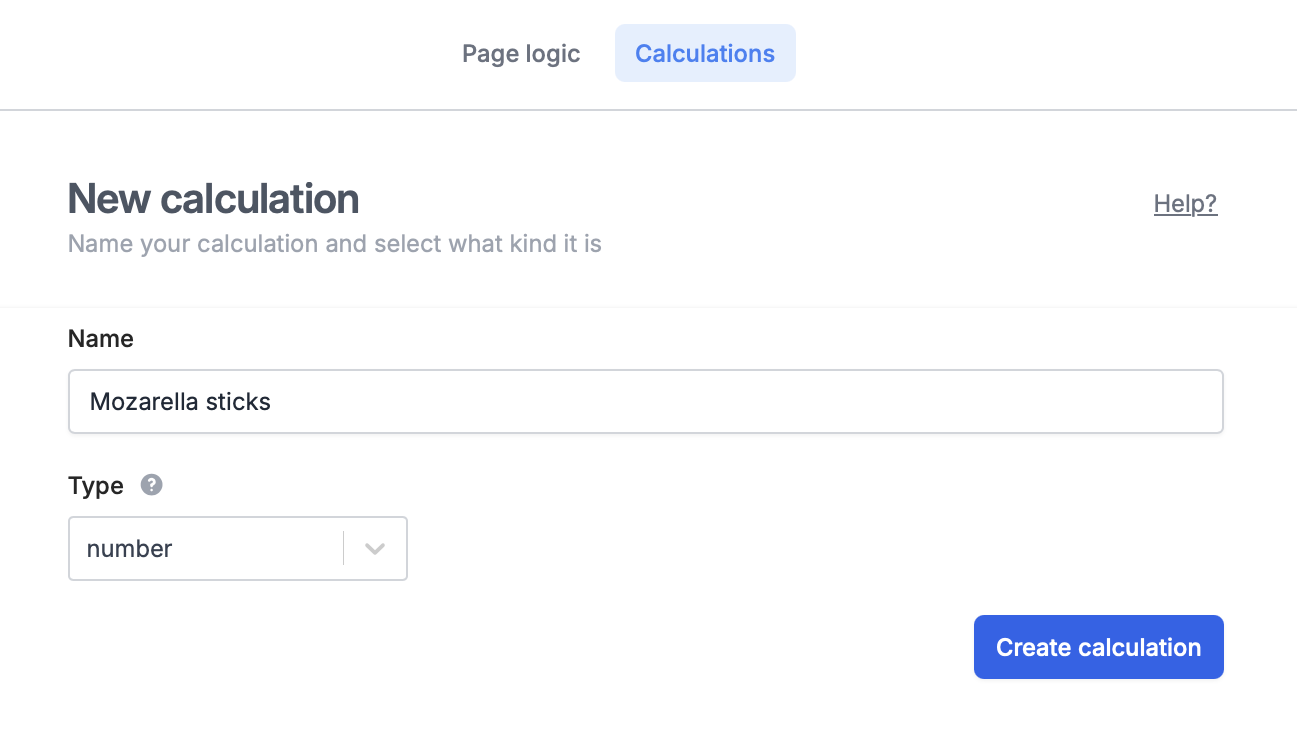This screenshot has width=1297, height=729.
Task: Click into the Name input field
Action: click(645, 402)
